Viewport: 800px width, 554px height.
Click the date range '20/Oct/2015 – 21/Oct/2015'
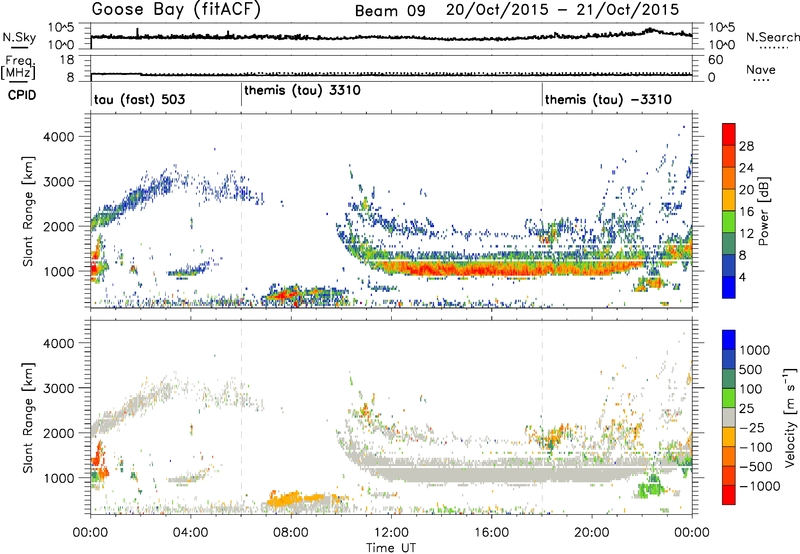563,10
